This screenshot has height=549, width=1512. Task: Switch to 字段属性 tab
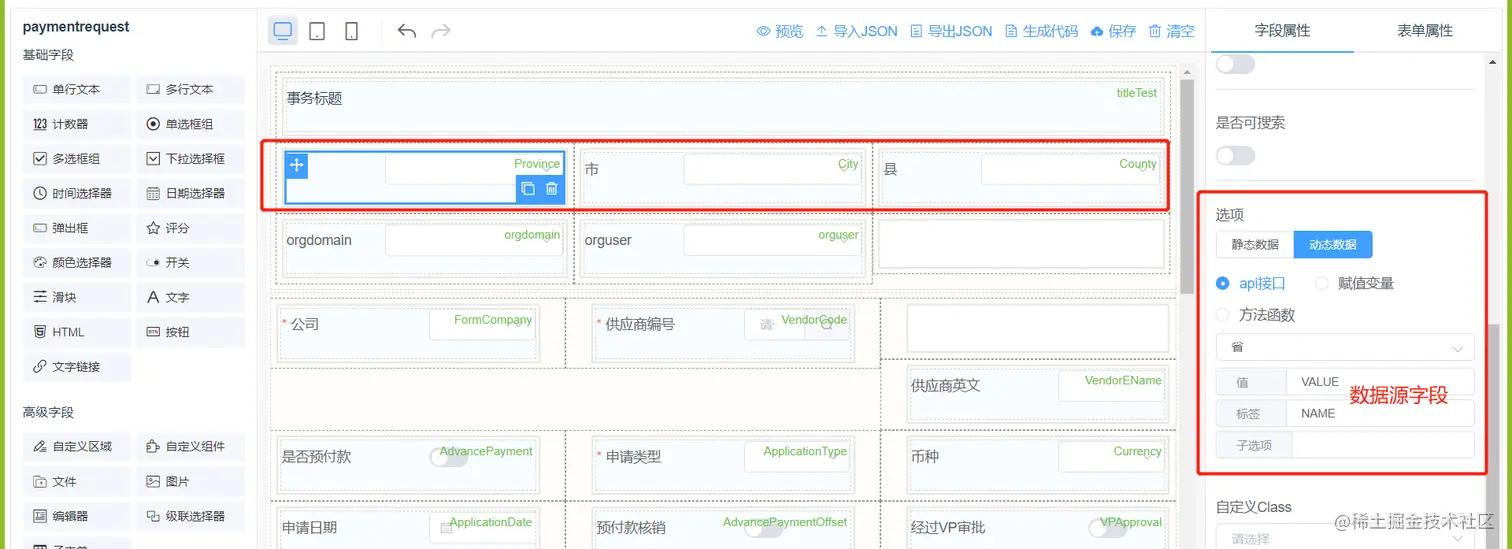(1282, 31)
